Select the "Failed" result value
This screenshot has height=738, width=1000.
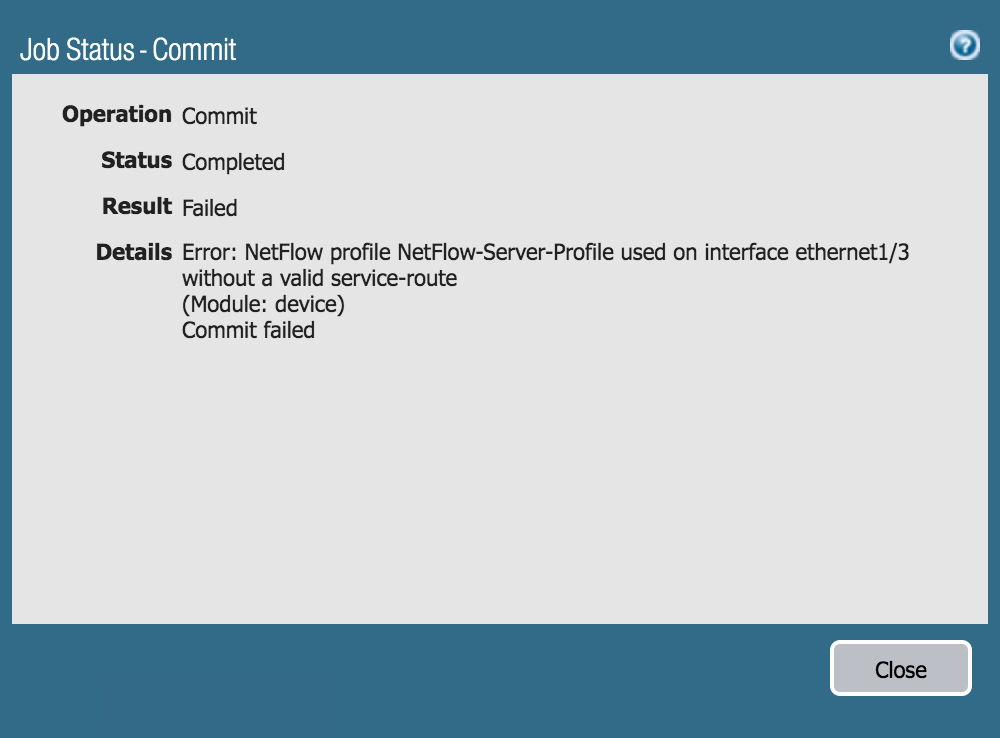[x=209, y=209]
